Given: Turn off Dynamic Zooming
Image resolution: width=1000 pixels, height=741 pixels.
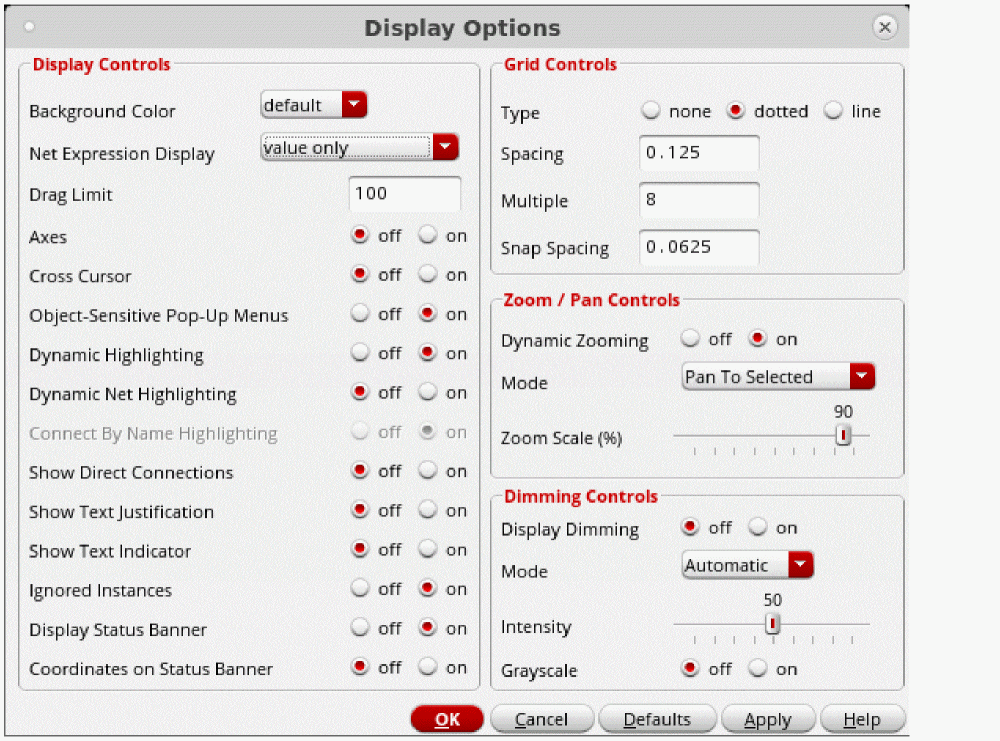Looking at the screenshot, I should [x=690, y=339].
